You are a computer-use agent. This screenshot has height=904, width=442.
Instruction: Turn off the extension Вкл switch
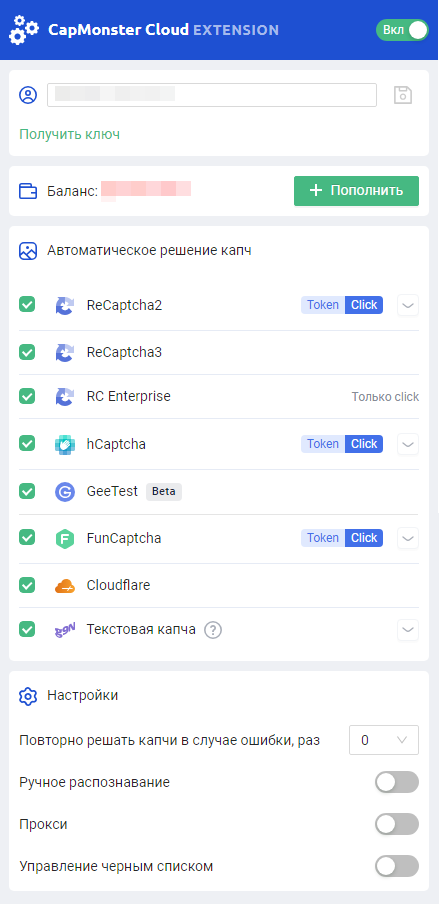tap(402, 30)
